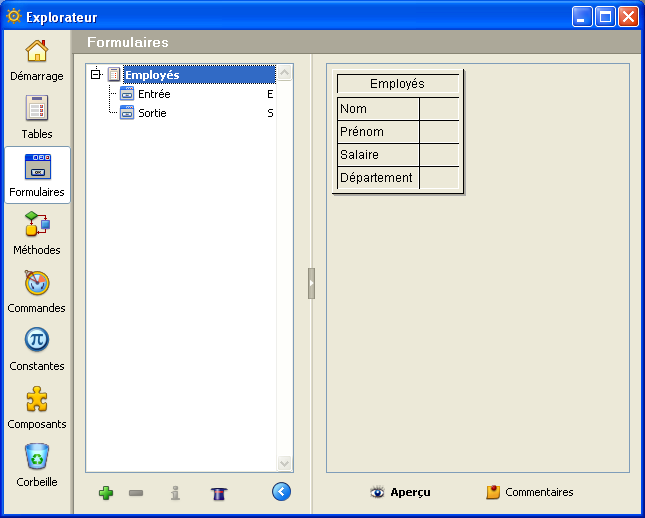Click the blue back arrow button
The height and width of the screenshot is (518, 645).
pyautogui.click(x=281, y=491)
